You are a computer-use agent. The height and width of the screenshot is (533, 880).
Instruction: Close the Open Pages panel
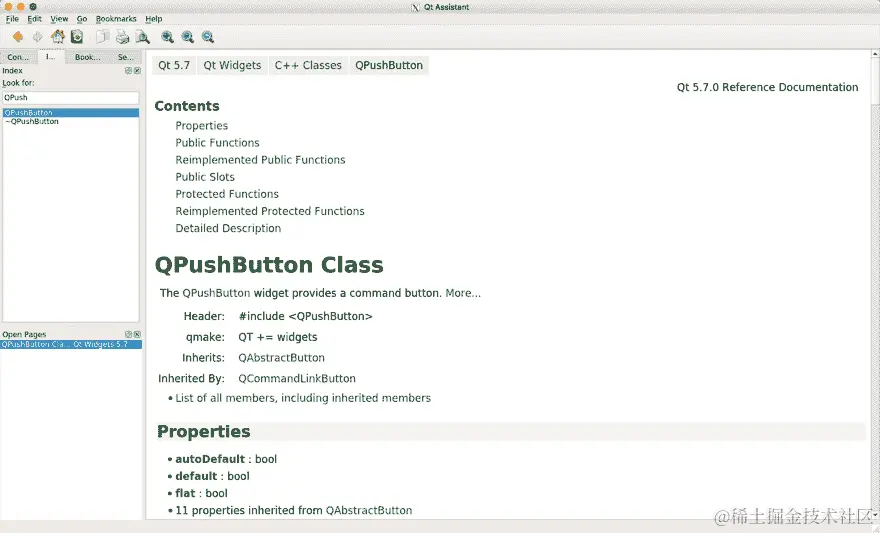pos(137,334)
